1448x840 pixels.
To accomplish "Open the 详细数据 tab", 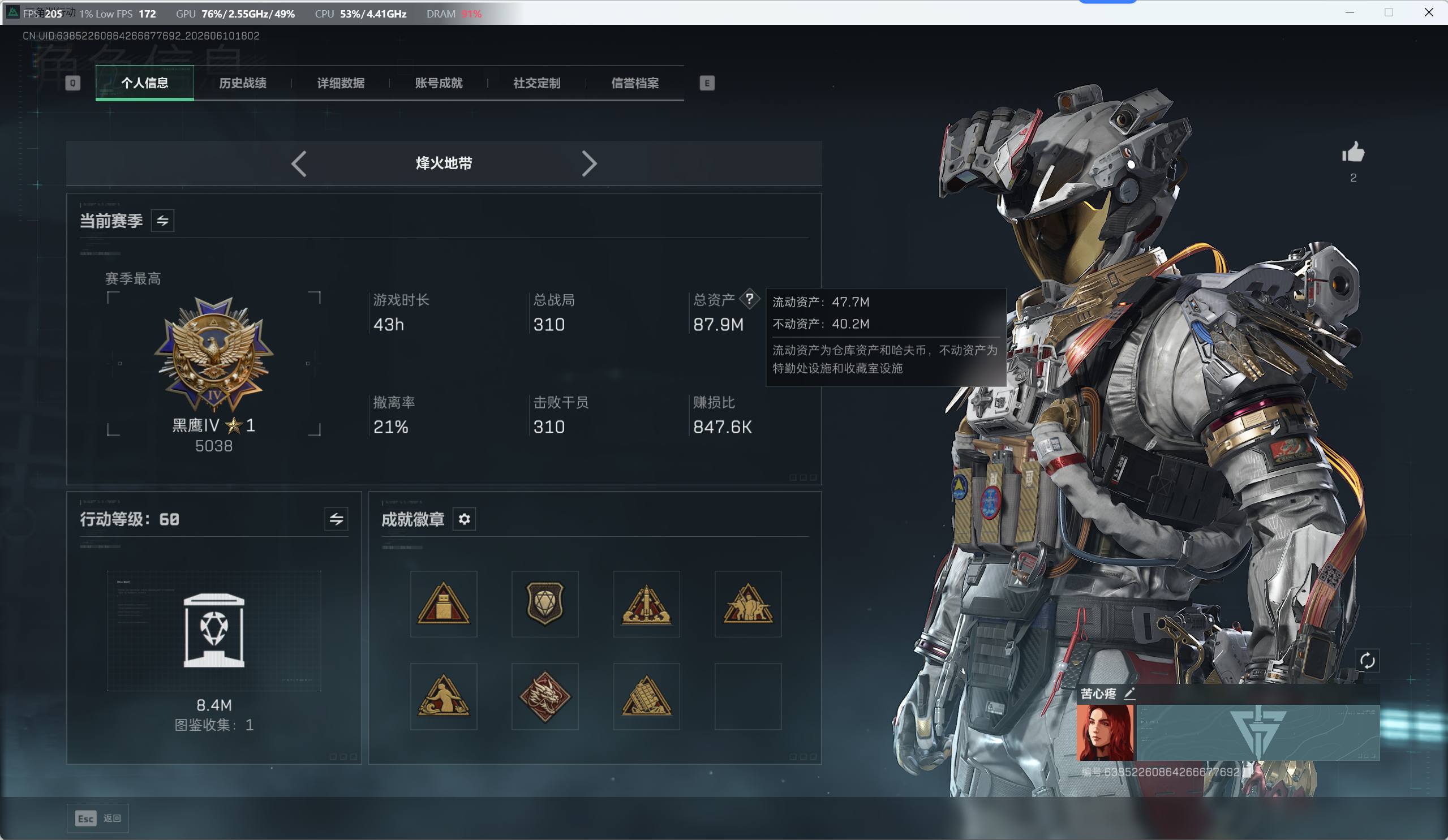I will pyautogui.click(x=341, y=83).
